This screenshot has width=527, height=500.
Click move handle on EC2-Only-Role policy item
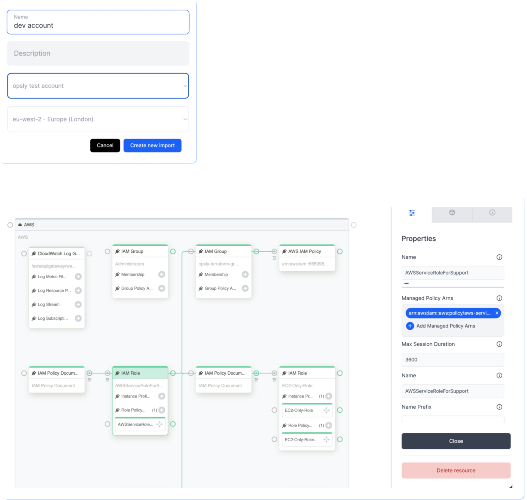(x=326, y=440)
